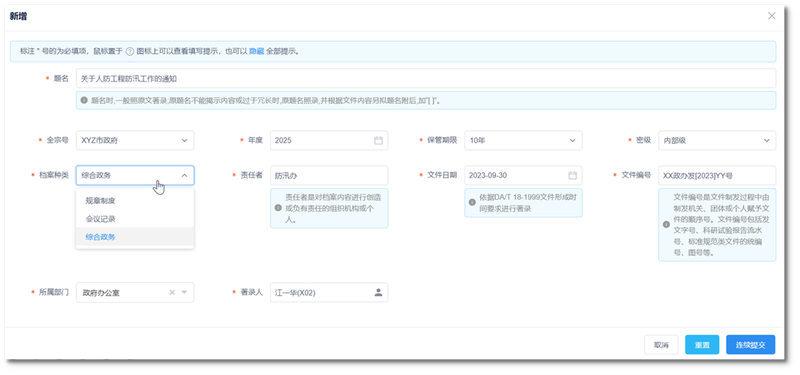Open the 保管期限 dropdown showing 10年
The image size is (800, 375).
(523, 140)
